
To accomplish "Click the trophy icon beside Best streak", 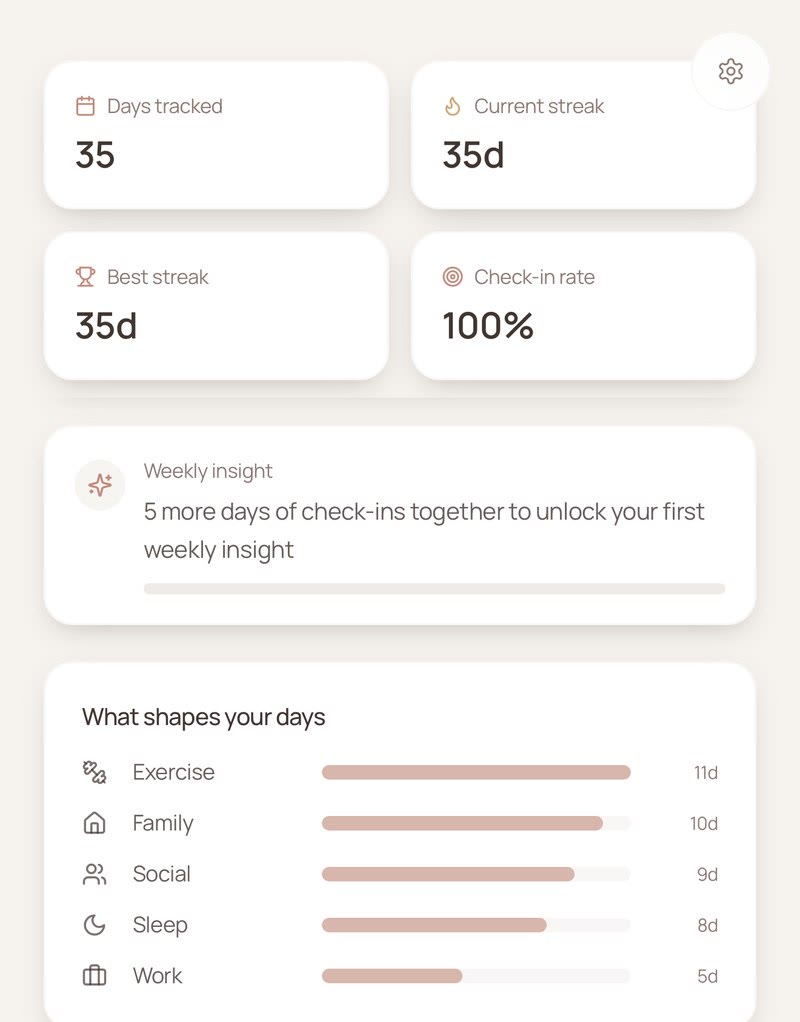I will tap(85, 277).
